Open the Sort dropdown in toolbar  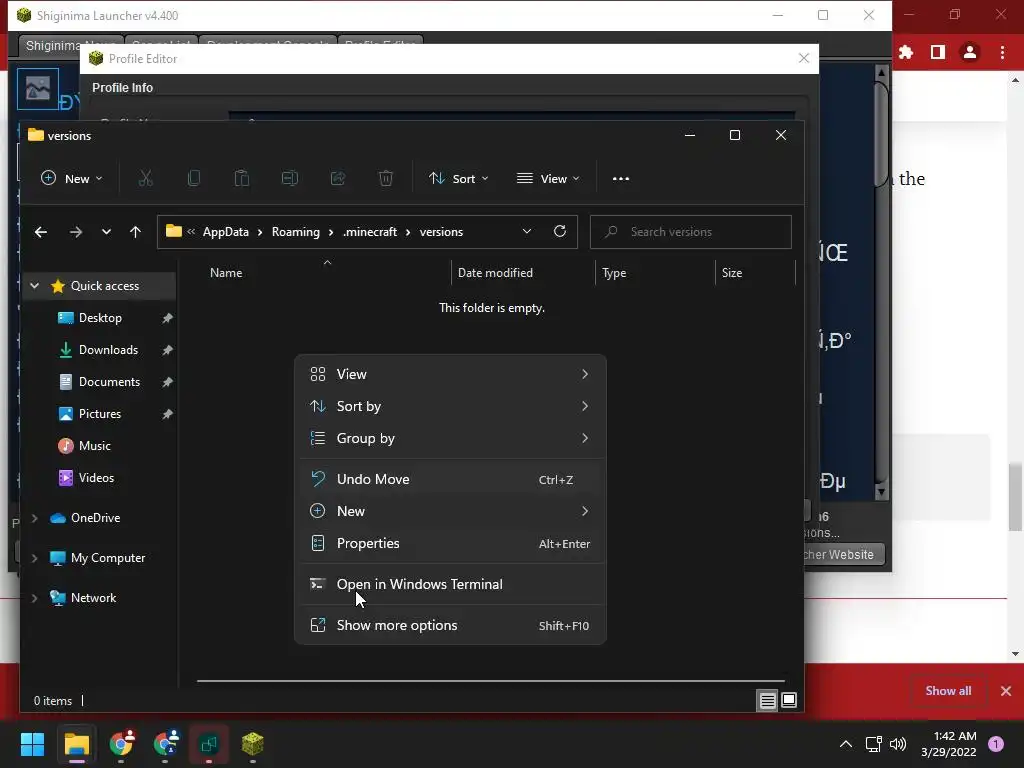458,179
